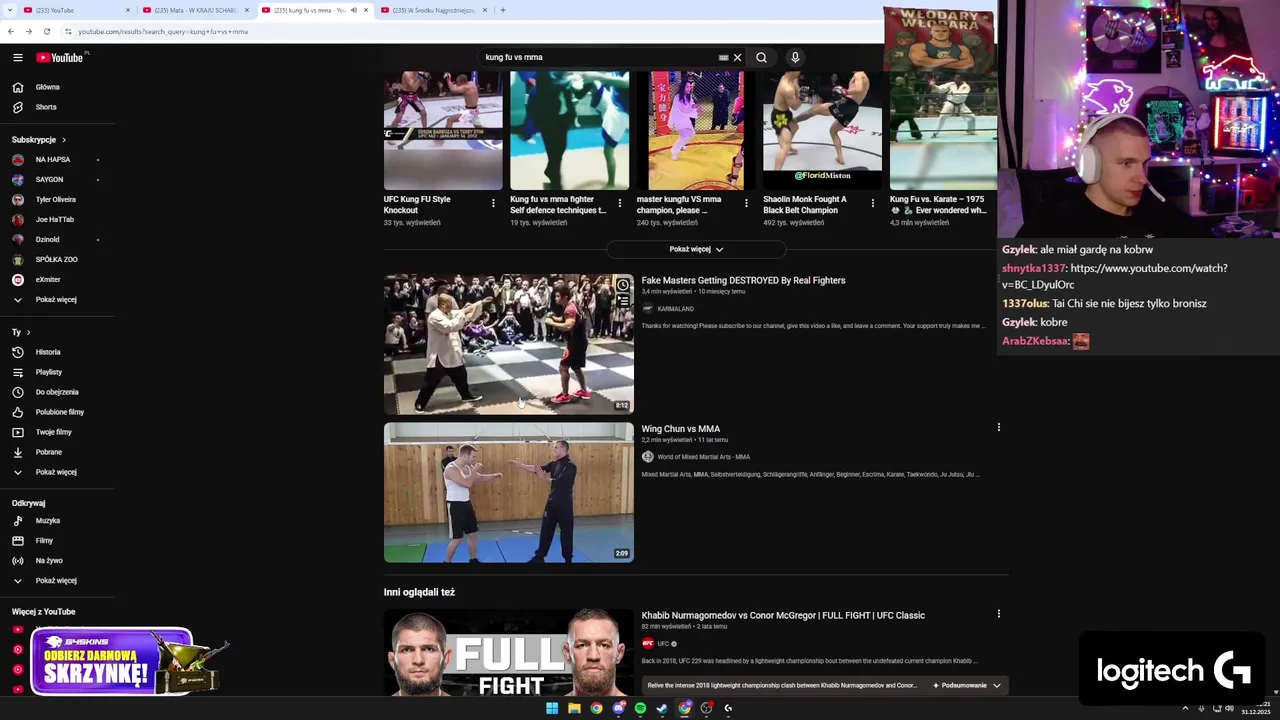Reload the page in the browser
The width and height of the screenshot is (1280, 720).
46,31
